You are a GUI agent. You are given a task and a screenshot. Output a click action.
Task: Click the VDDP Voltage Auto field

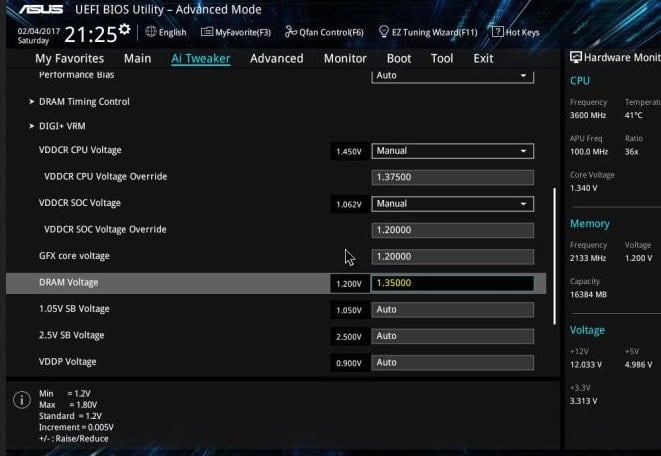(x=452, y=363)
